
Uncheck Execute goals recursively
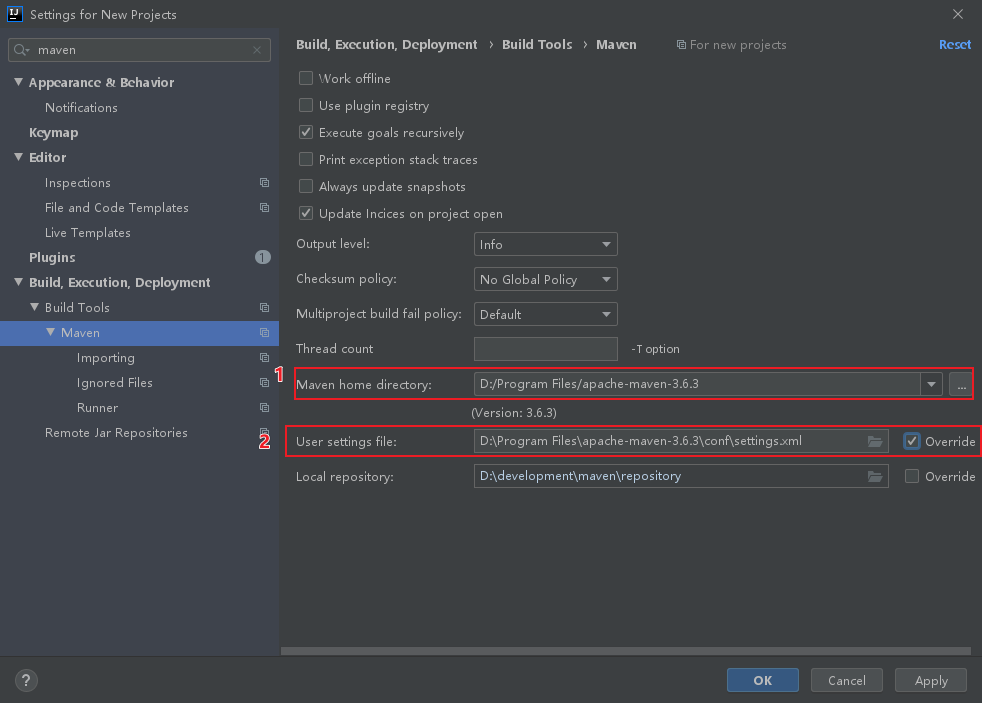pos(306,132)
